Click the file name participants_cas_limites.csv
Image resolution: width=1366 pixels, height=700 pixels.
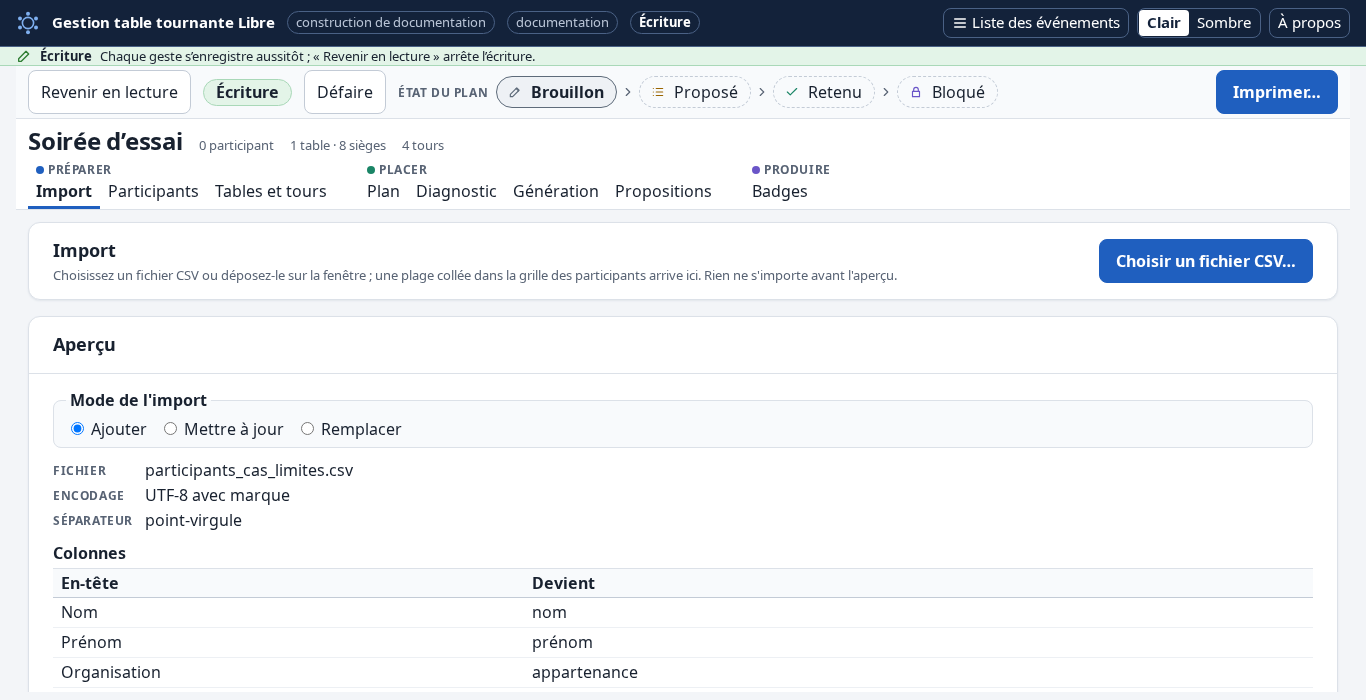coord(249,470)
